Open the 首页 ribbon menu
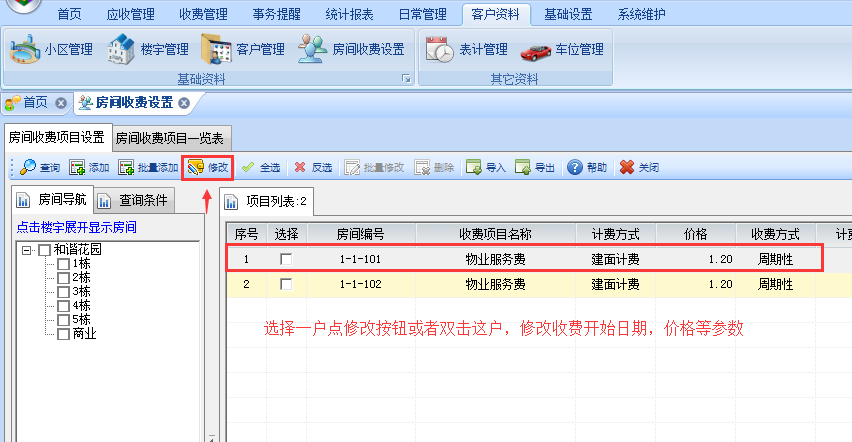The height and width of the screenshot is (442, 852). 70,14
